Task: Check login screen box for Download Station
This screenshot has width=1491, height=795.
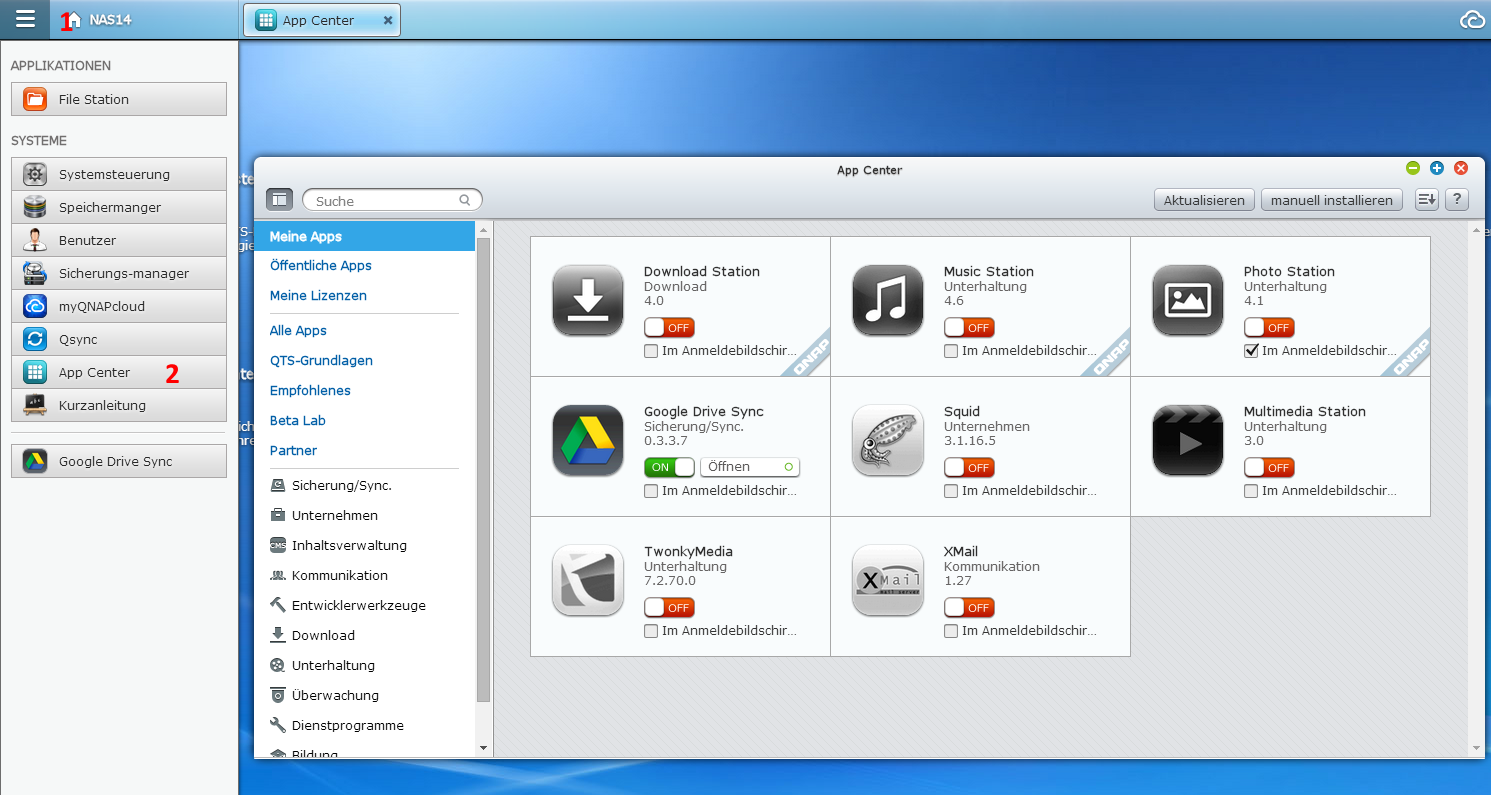Action: (x=651, y=351)
